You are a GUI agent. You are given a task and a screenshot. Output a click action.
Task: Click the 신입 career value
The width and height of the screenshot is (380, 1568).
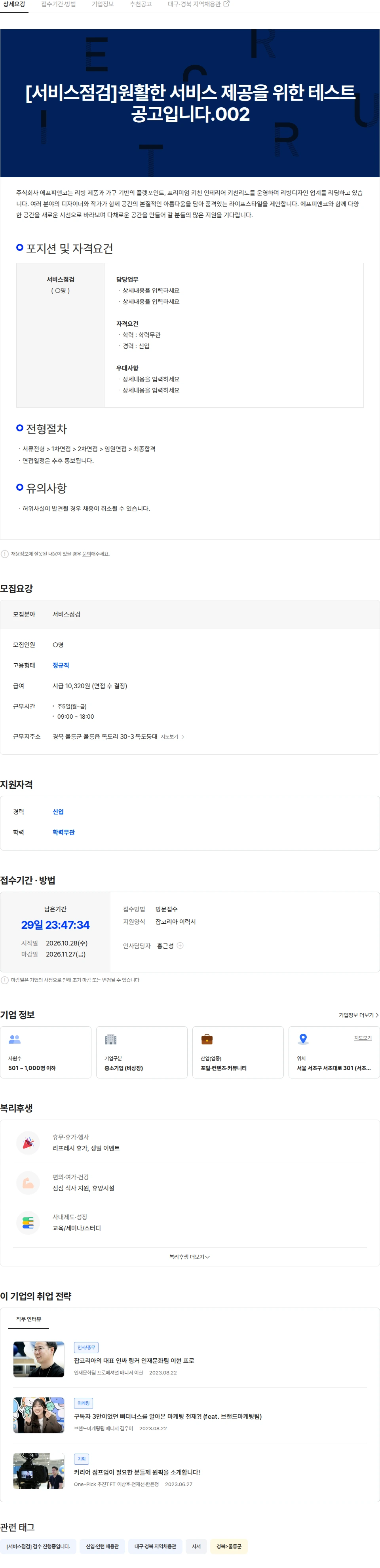[x=58, y=812]
